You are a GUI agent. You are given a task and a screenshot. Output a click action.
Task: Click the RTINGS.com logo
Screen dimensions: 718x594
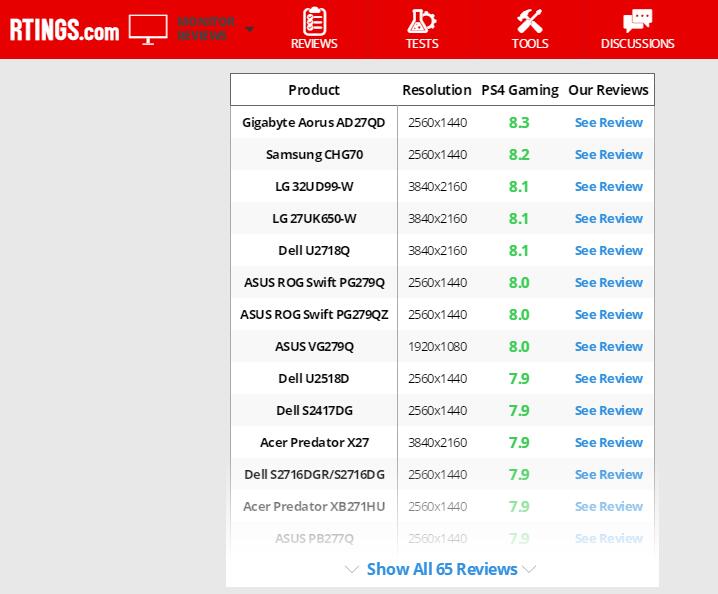pyautogui.click(x=65, y=30)
